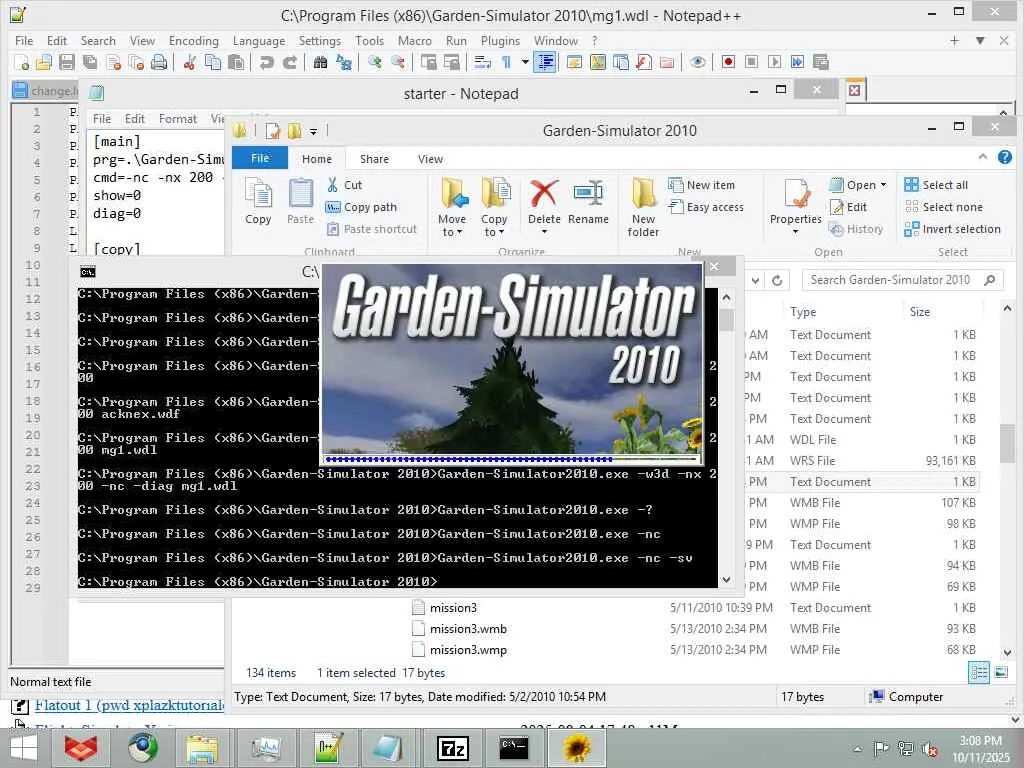Click the Open file icon in Notepad++ toolbar
Screen dimensions: 1024x768
43,62
